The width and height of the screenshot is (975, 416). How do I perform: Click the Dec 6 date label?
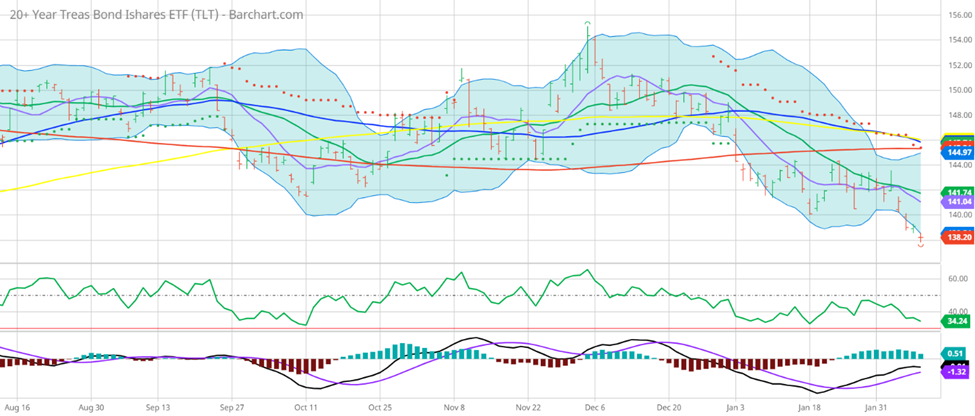tap(595, 408)
